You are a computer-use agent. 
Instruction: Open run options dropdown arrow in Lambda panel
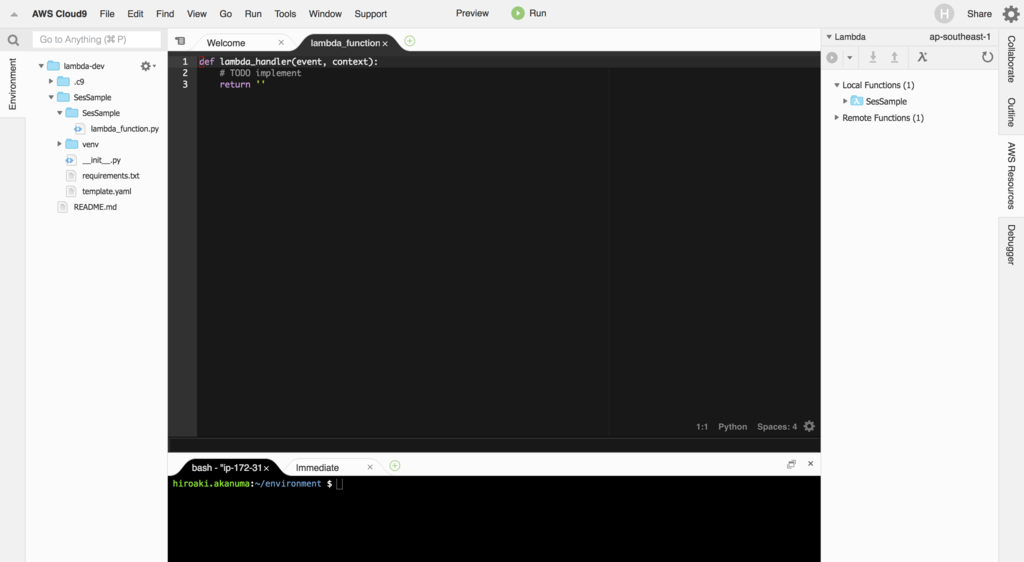pyautogui.click(x=850, y=57)
